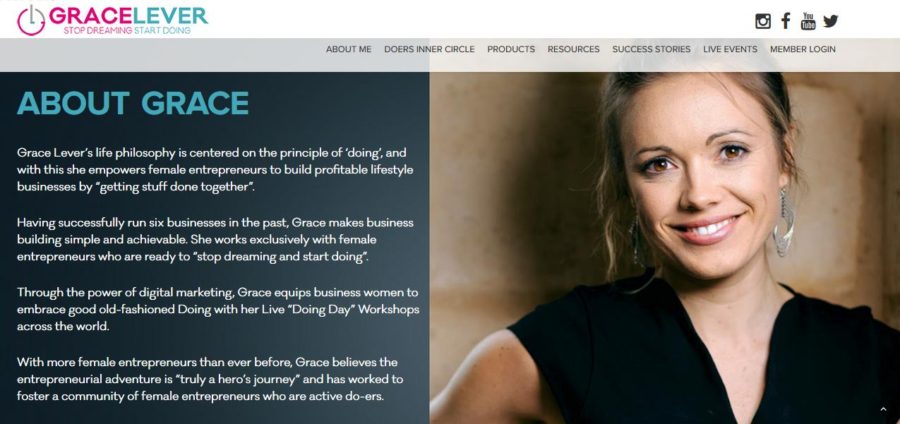The height and width of the screenshot is (424, 900).
Task: View SUCCESS STORIES page
Action: (651, 49)
